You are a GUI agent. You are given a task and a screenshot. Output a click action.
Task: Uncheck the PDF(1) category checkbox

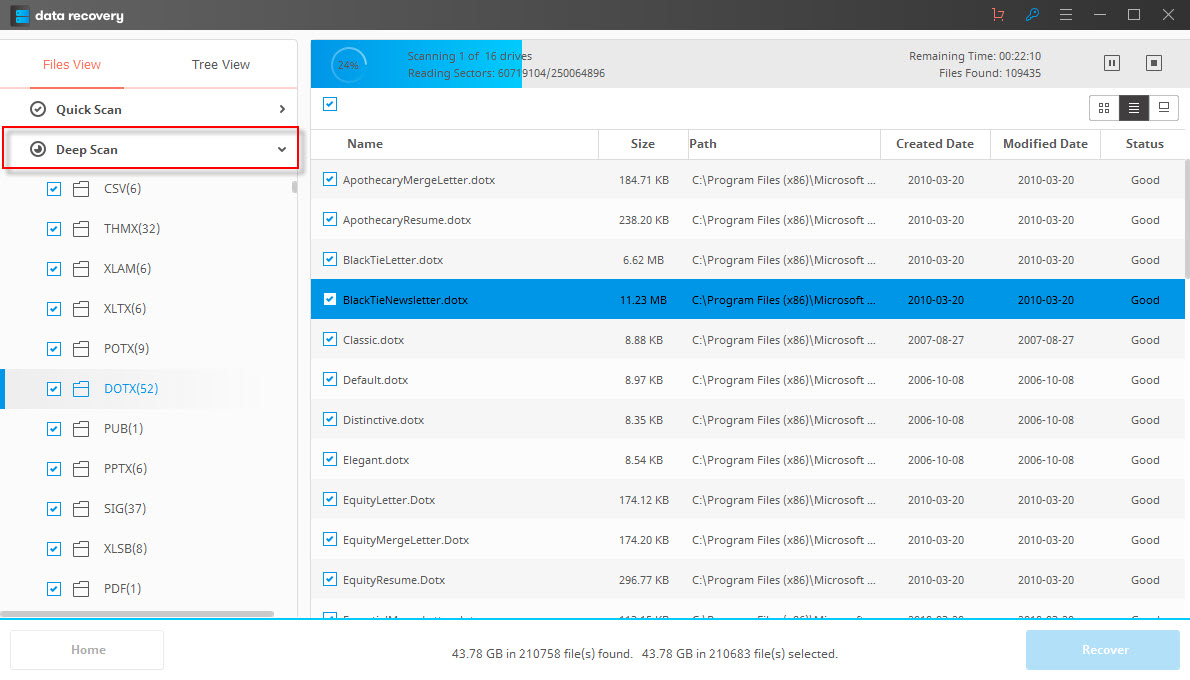[54, 589]
